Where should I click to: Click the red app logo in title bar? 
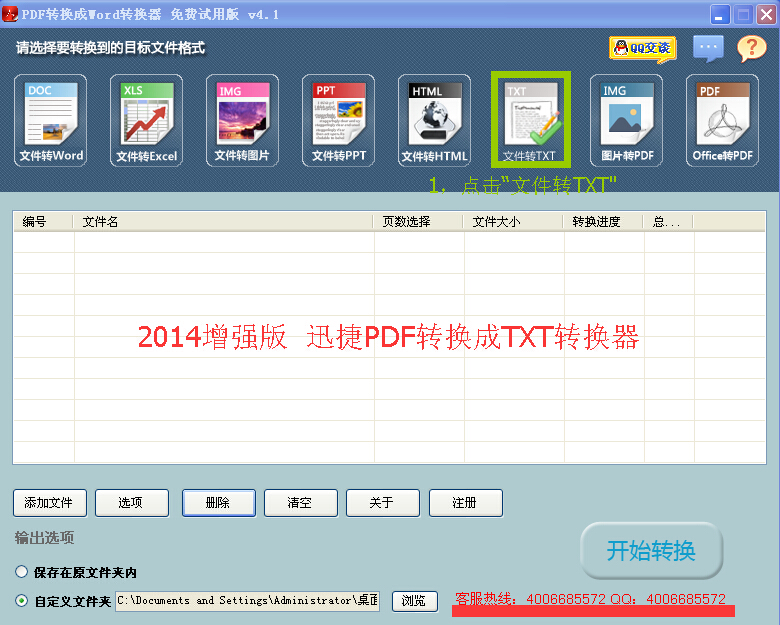pos(10,14)
